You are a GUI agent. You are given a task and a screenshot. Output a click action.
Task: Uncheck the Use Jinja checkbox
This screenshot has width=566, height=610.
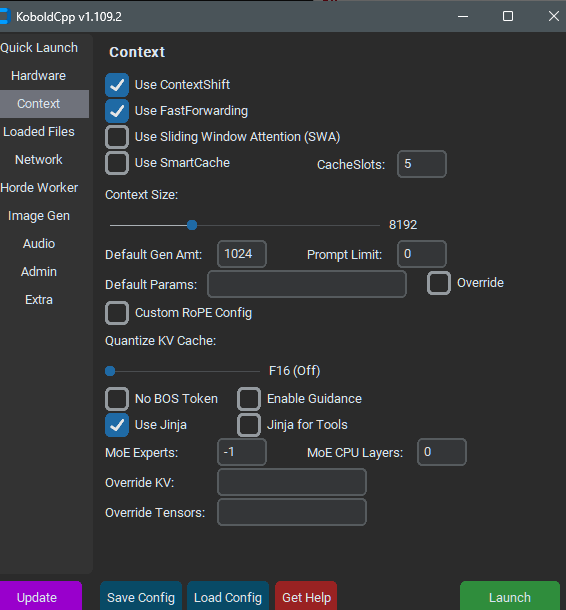click(117, 425)
